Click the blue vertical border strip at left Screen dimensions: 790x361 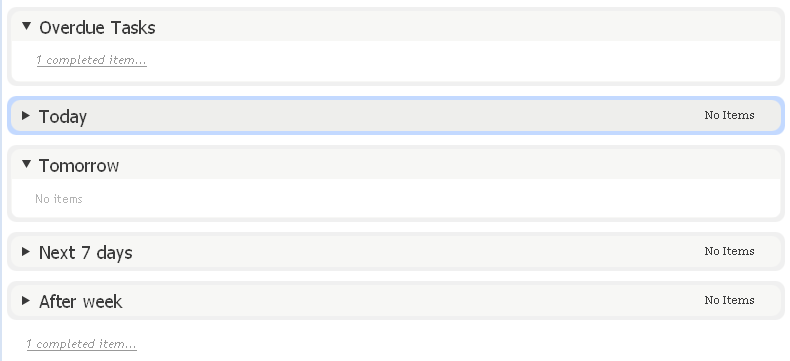click(x=1, y=180)
